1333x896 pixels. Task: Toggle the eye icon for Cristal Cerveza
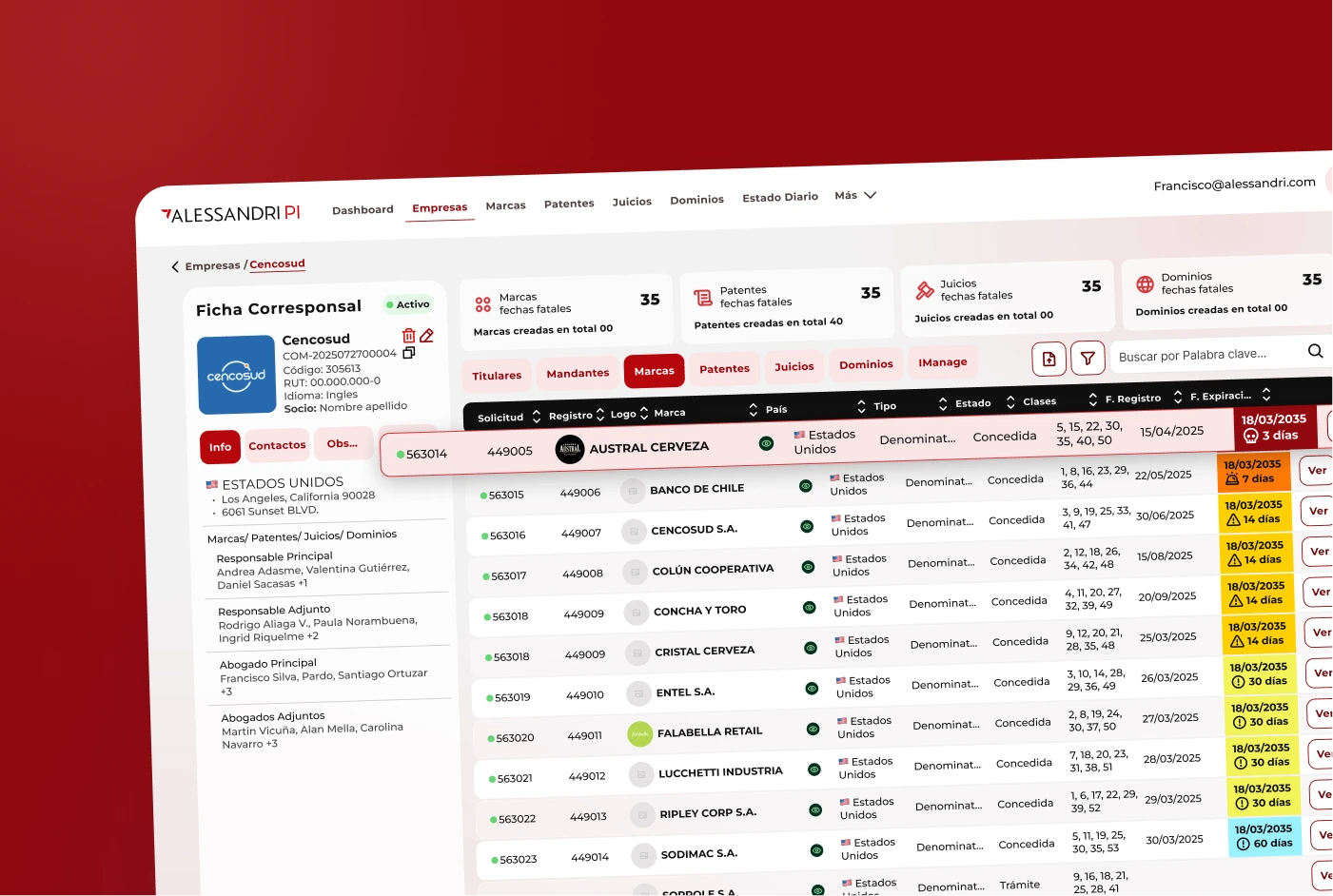tap(811, 648)
